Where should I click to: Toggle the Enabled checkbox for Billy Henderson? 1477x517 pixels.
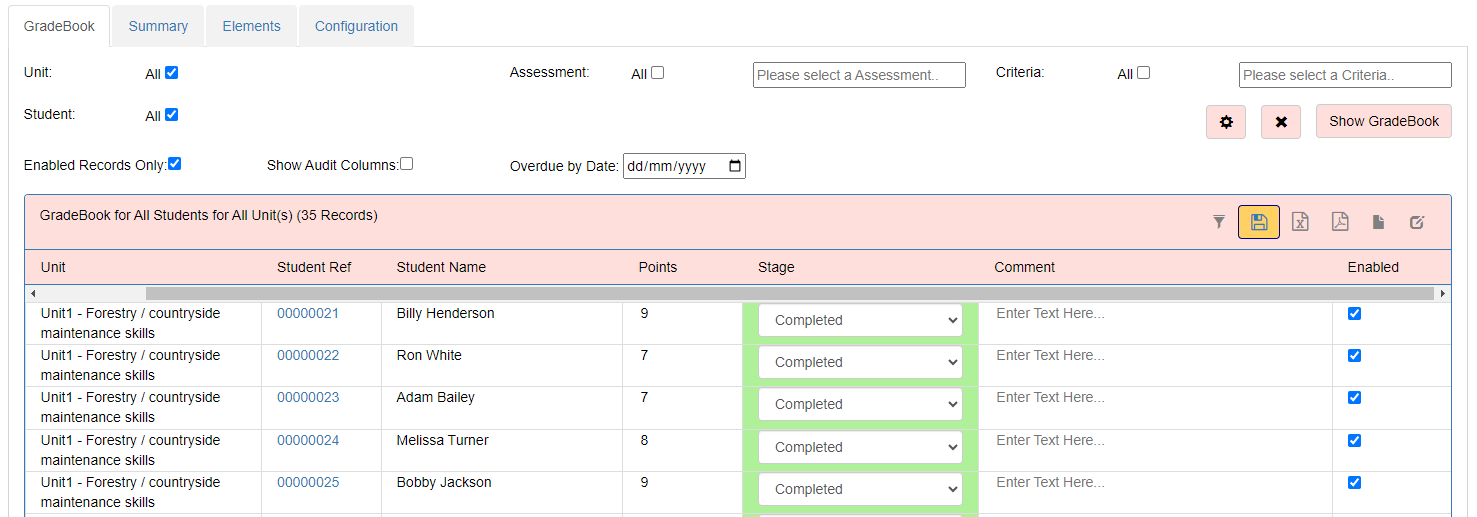click(1354, 313)
